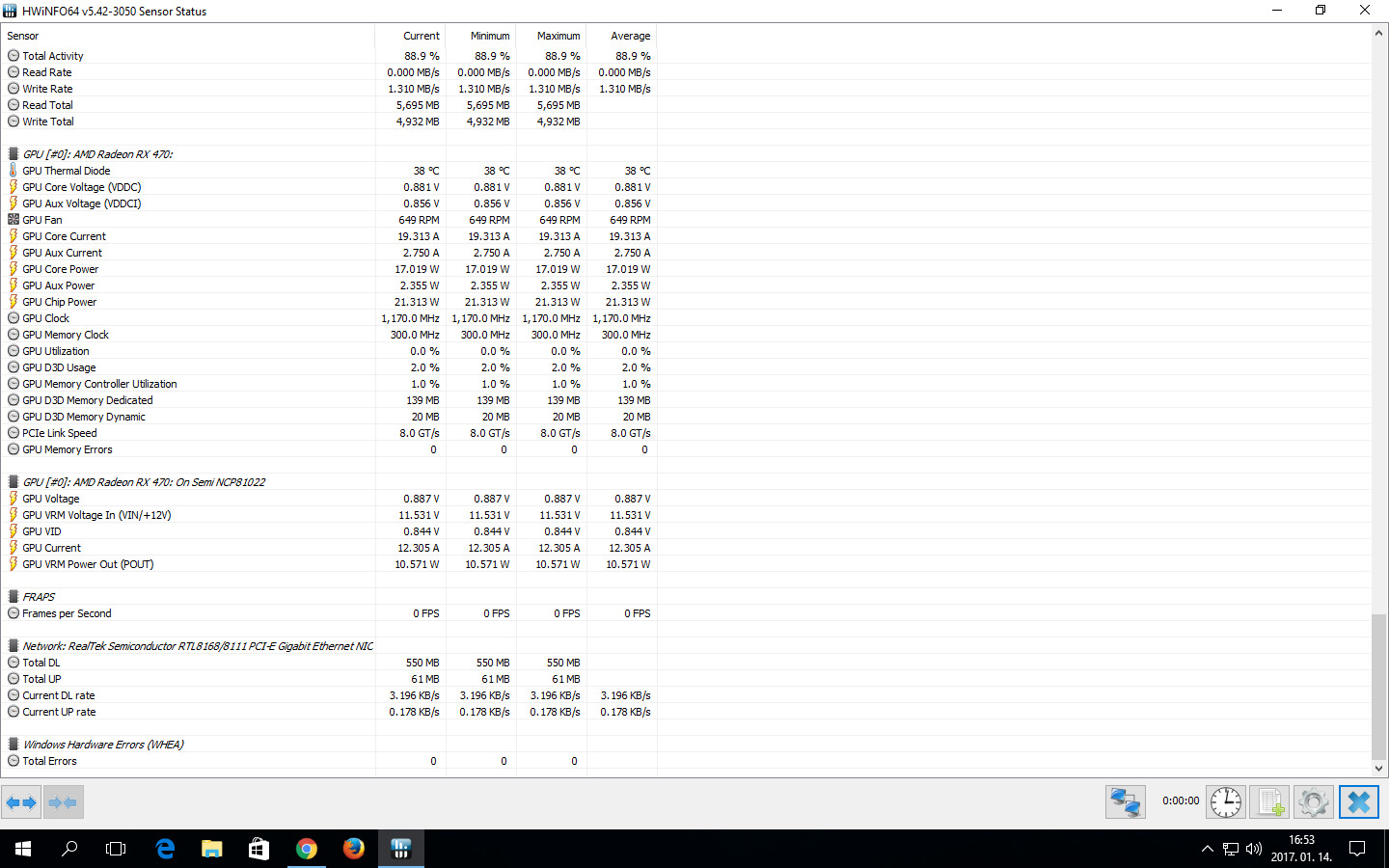Select the PCIe Link Speed row

coord(329,433)
